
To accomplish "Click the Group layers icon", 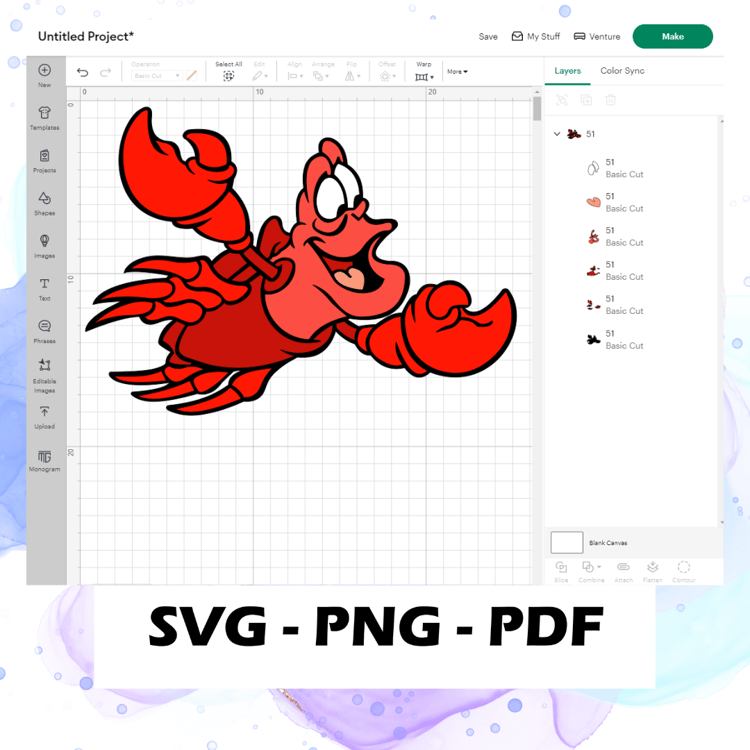I will pyautogui.click(x=562, y=100).
